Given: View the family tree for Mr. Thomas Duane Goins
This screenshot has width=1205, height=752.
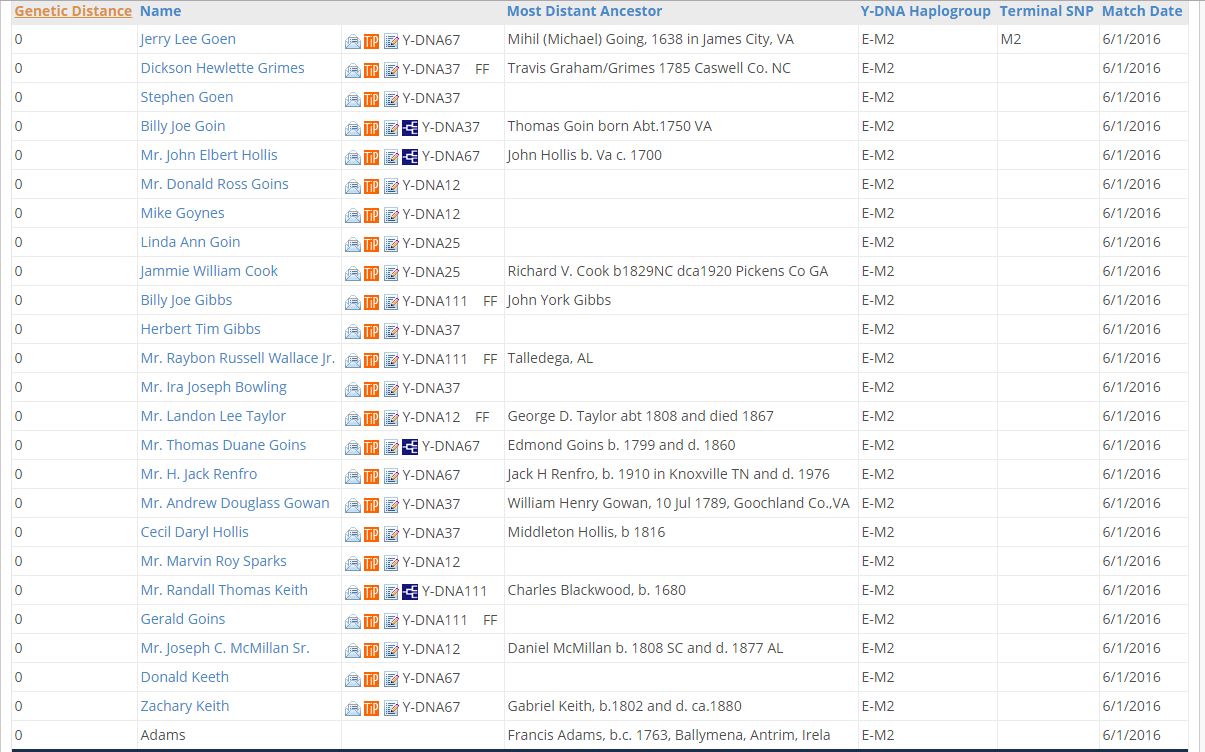Looking at the screenshot, I should [410, 447].
